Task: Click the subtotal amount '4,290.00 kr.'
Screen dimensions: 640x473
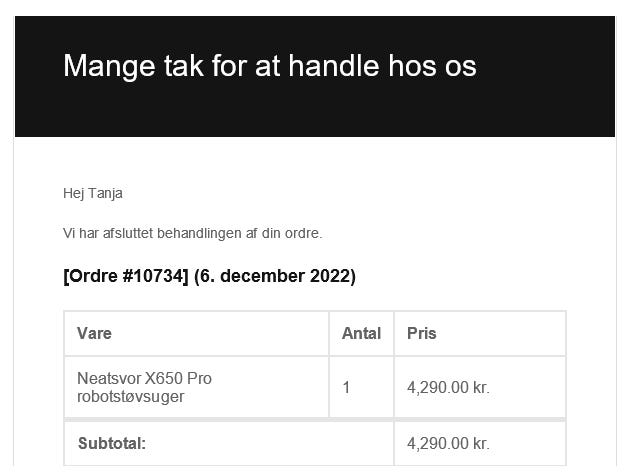Action: (448, 443)
